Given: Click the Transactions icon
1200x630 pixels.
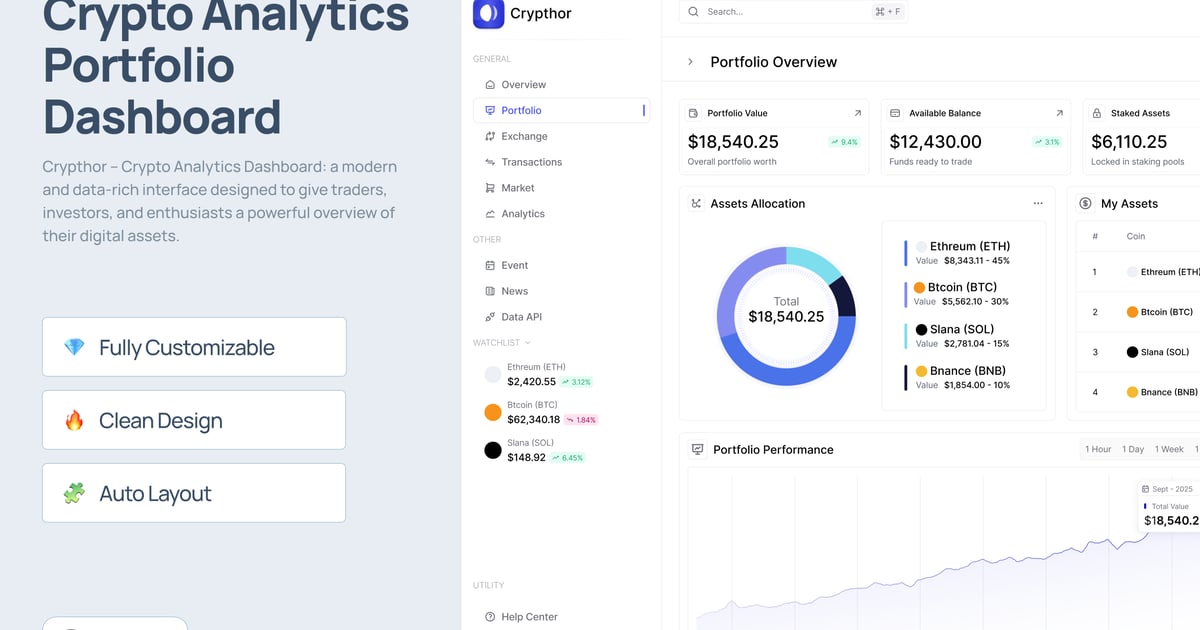Looking at the screenshot, I should pos(489,161).
